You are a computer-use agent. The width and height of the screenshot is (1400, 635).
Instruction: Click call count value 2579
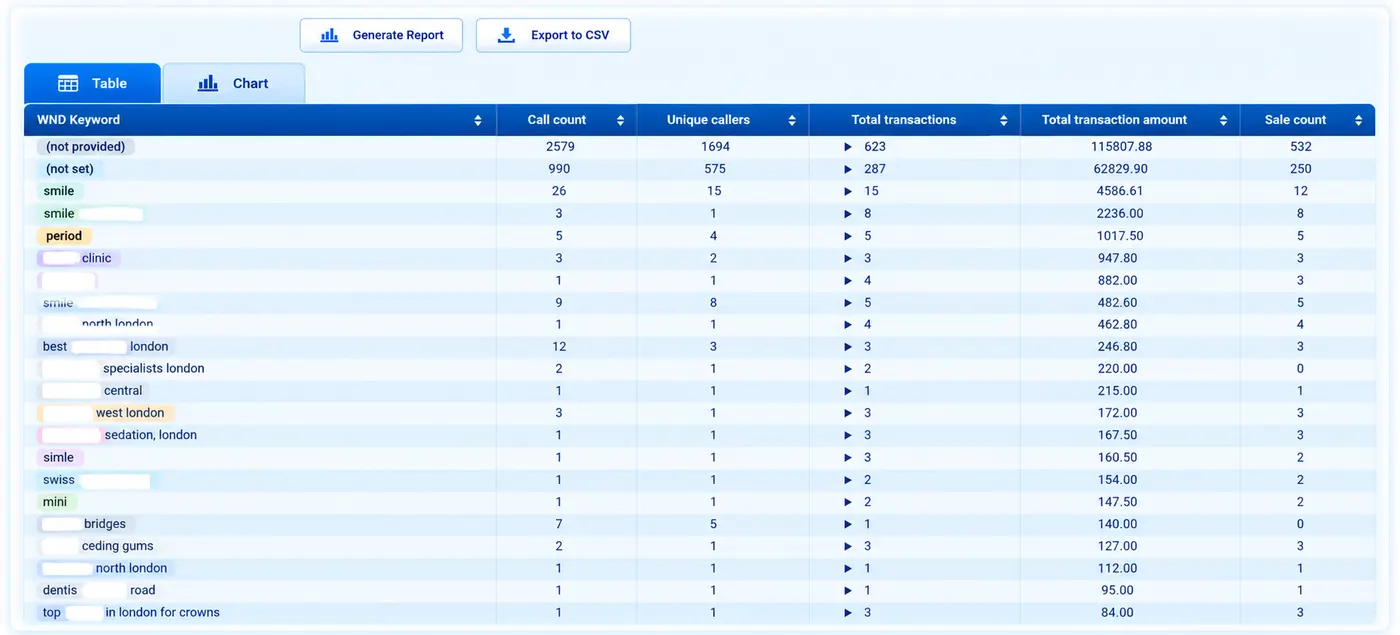click(560, 147)
